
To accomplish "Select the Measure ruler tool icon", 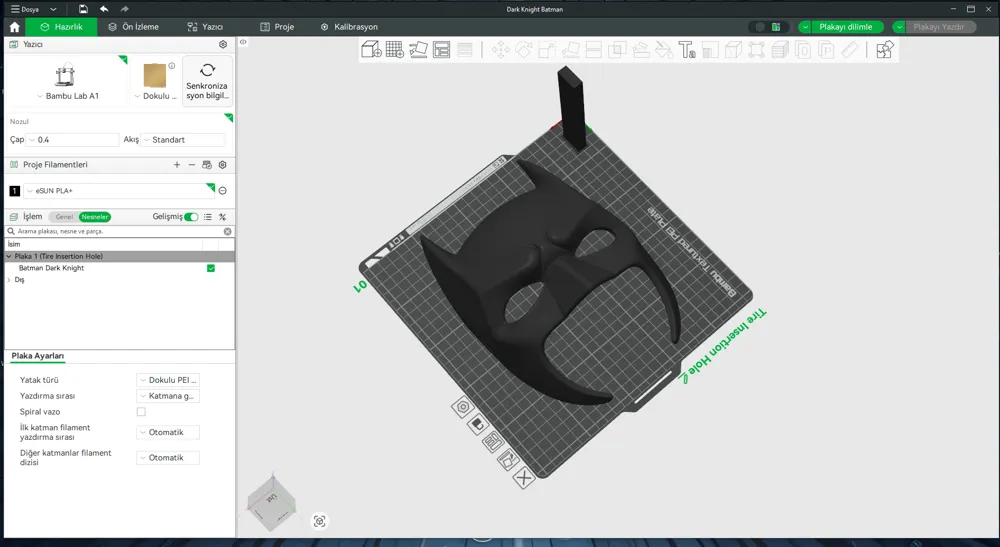I will coord(849,49).
